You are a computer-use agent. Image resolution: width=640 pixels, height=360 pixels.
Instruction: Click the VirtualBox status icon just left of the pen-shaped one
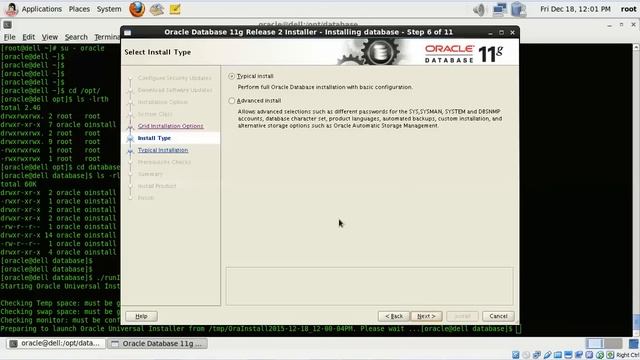coord(537,355)
